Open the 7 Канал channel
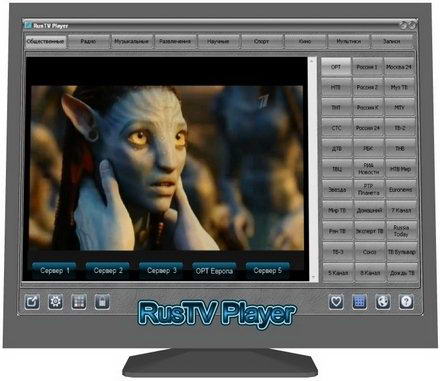Viewport: 440px width, 381px height. [x=401, y=210]
